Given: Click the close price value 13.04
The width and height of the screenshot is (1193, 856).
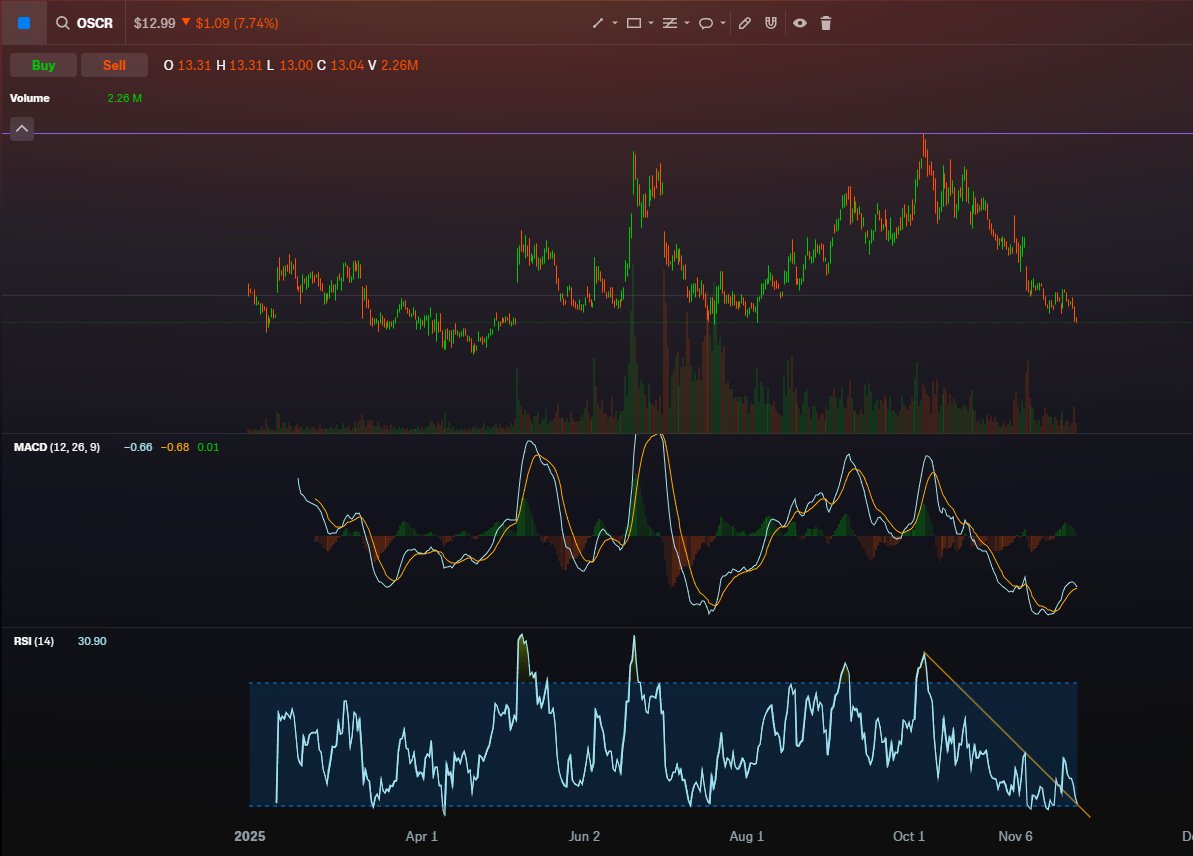Looking at the screenshot, I should point(347,65).
